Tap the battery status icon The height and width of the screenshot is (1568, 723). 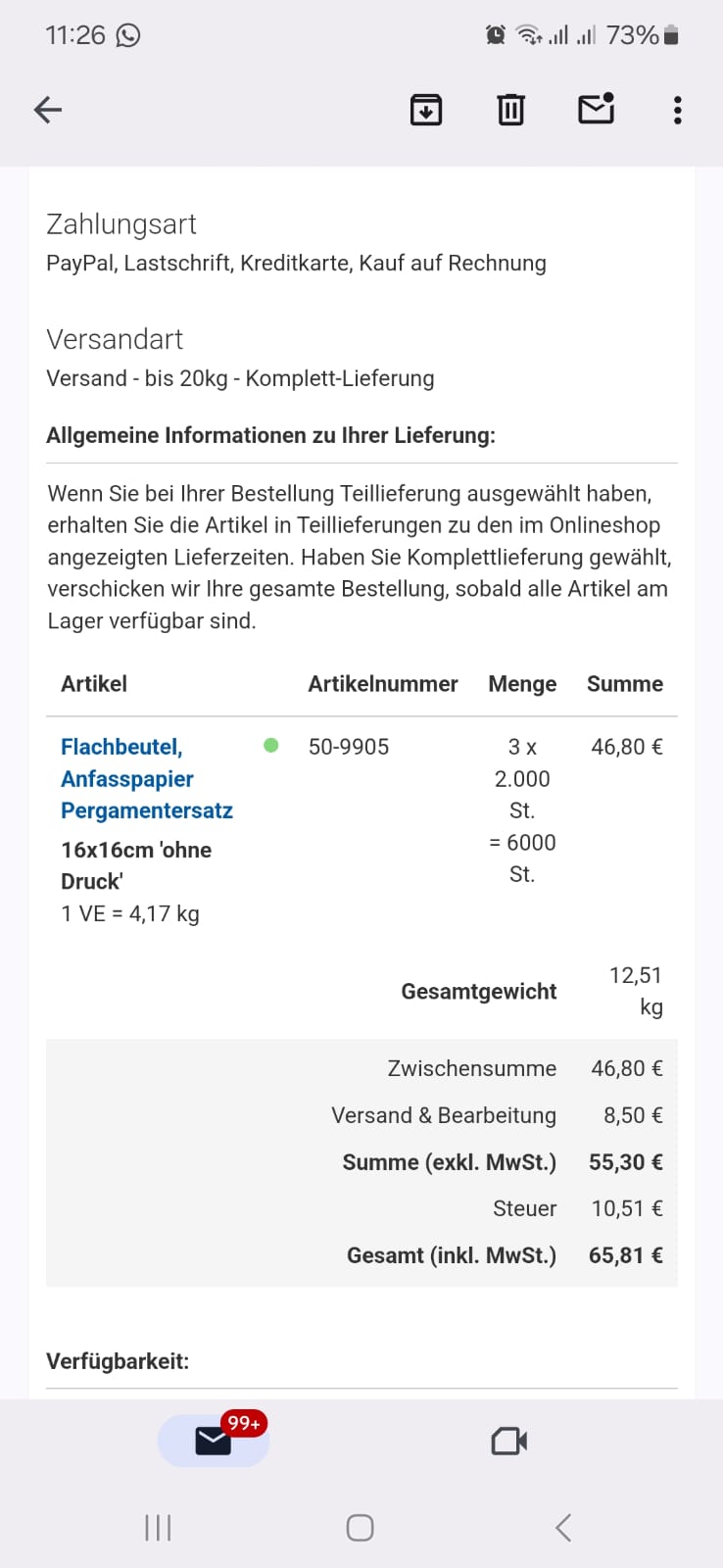click(x=671, y=35)
